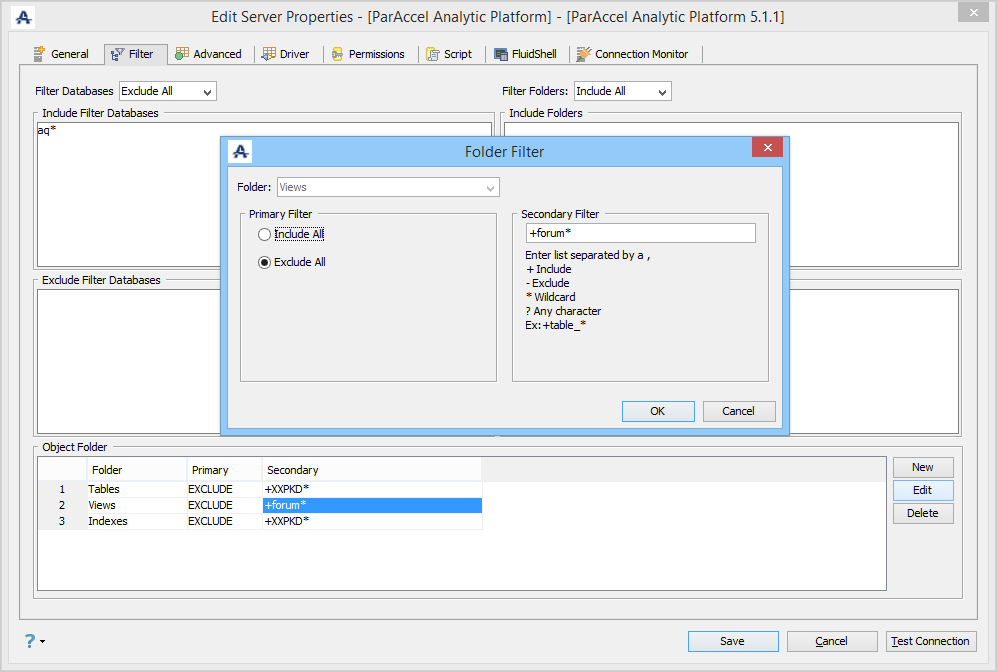Click the +forum* secondary cell
The image size is (997, 672).
[x=372, y=505]
